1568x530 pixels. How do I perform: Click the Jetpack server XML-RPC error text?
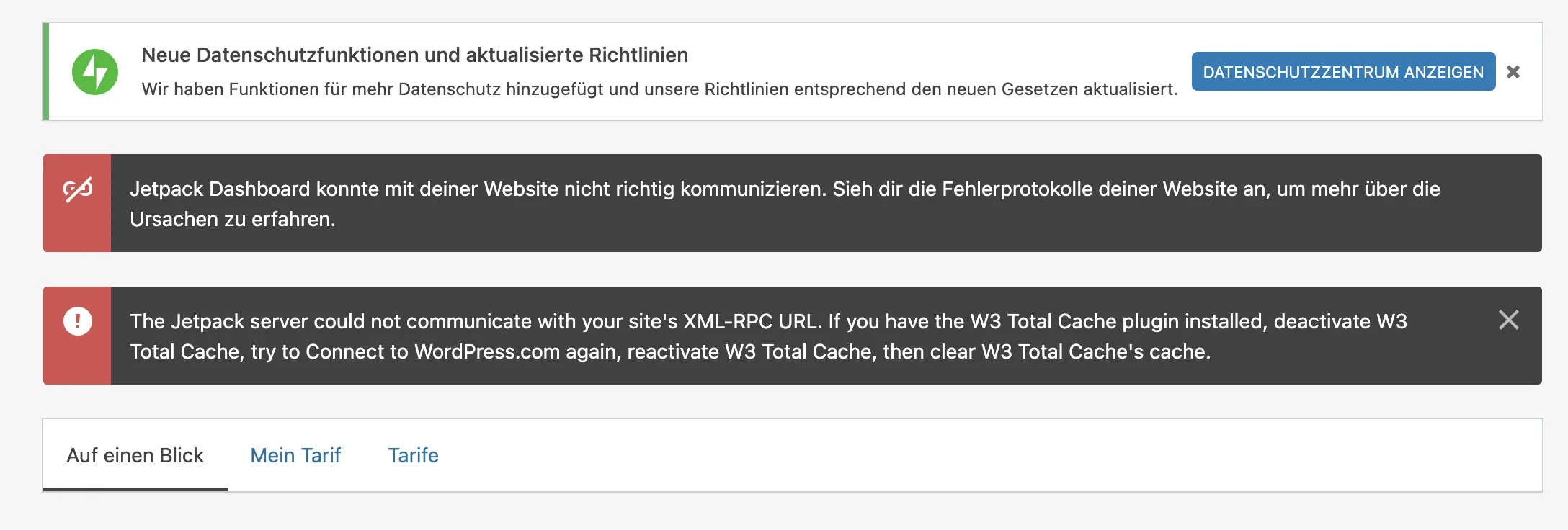[768, 336]
